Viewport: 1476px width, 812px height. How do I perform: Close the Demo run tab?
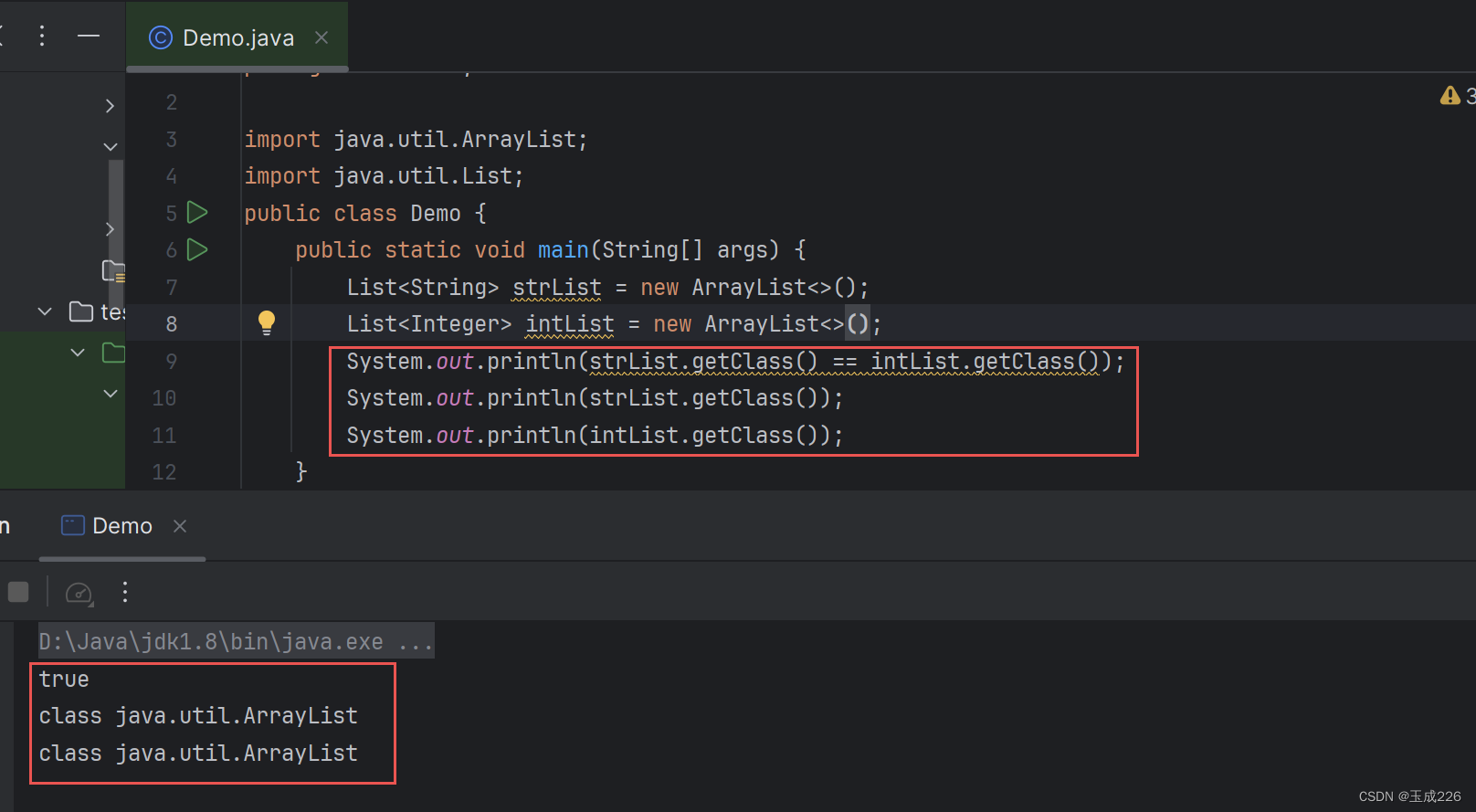pos(180,526)
